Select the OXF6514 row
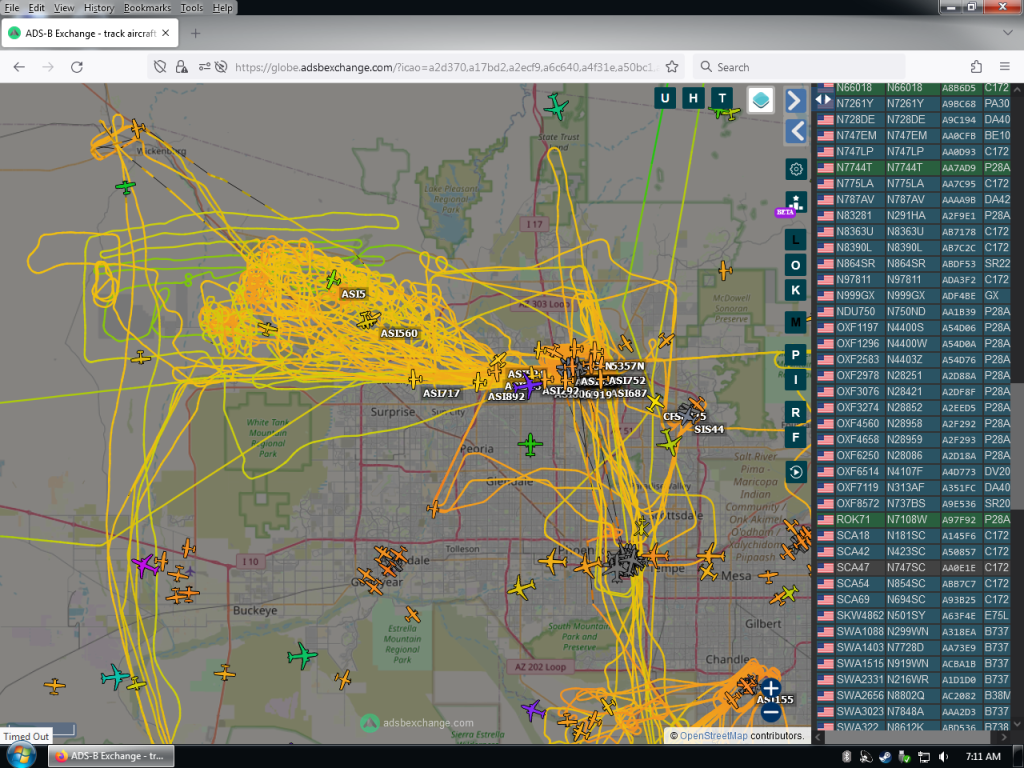Screen dimensions: 1024x768 [x=913, y=472]
